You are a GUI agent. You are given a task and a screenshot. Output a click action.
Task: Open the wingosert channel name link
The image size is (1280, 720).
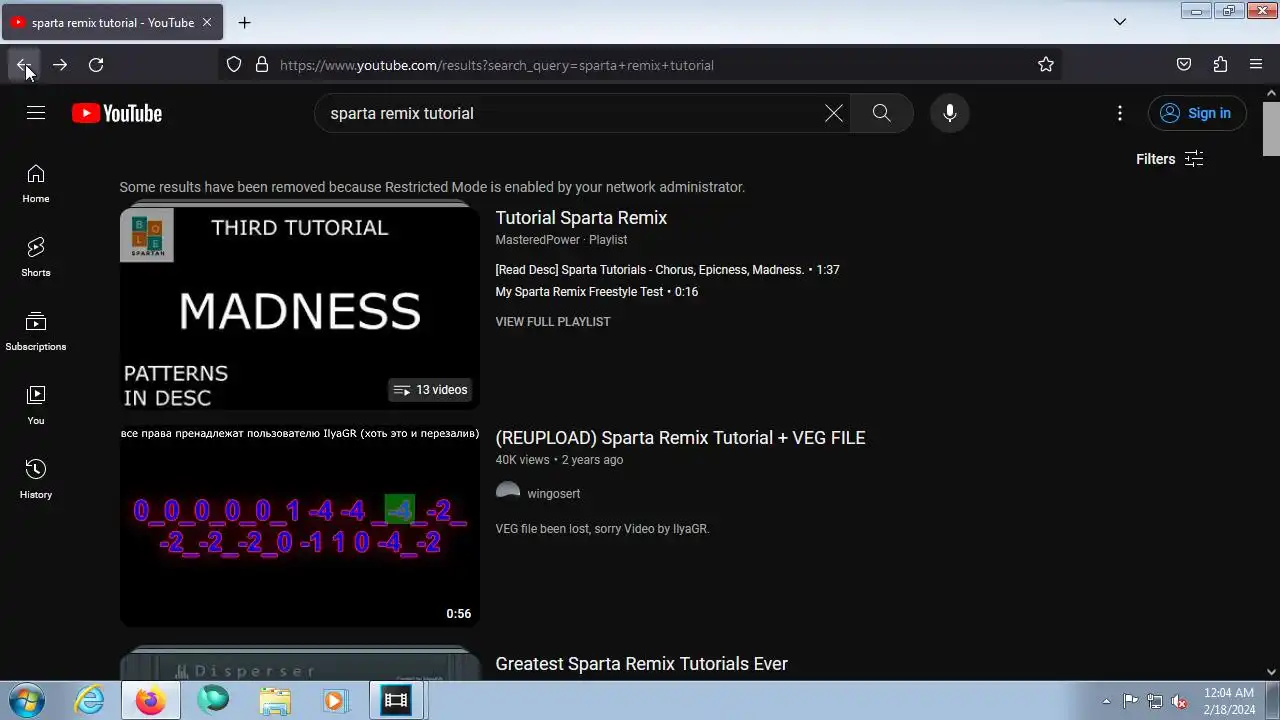[x=554, y=494]
